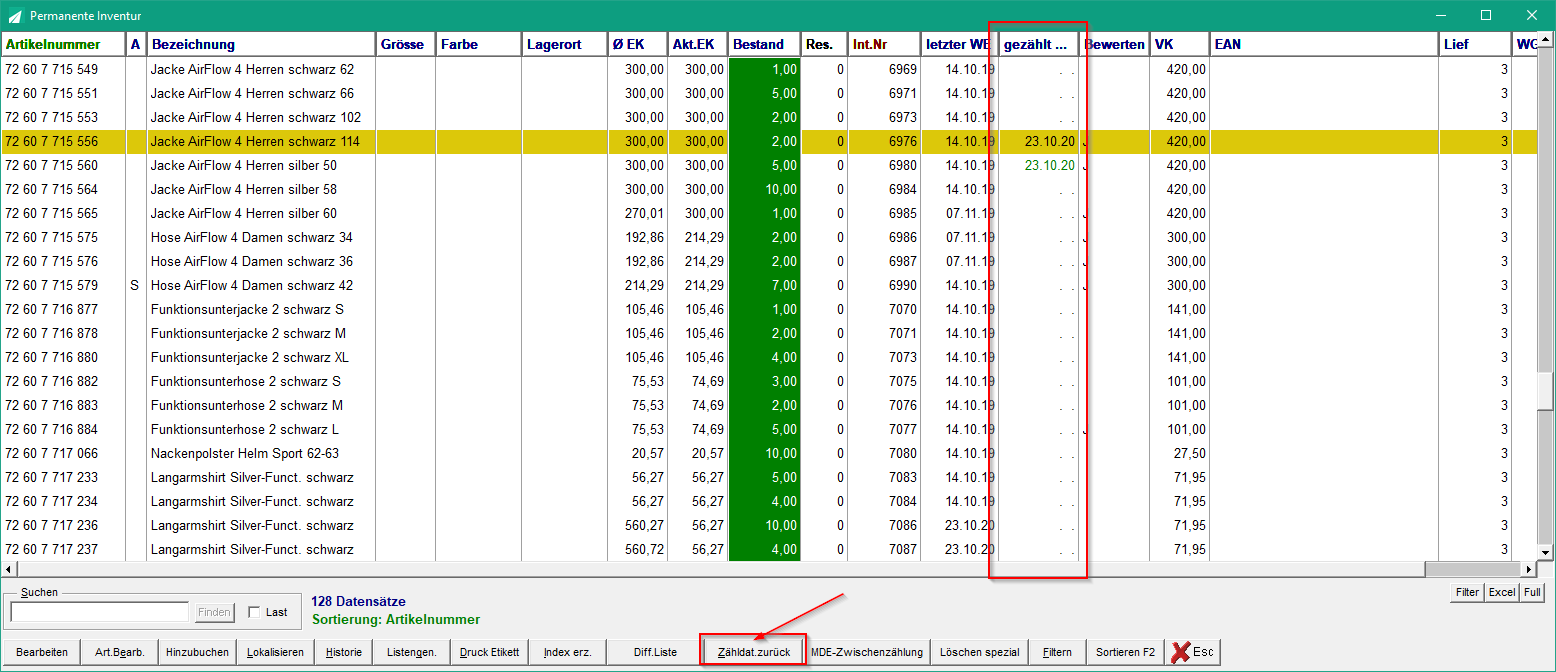
Task: Click the red X Esc button
Action: 1192,652
